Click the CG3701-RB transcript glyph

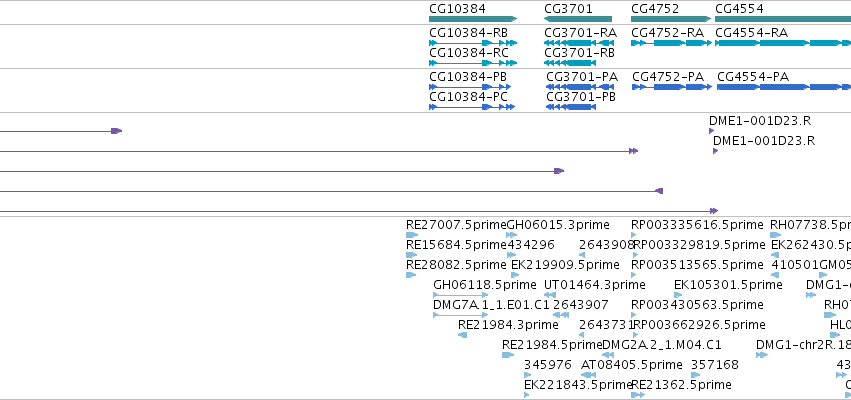pyautogui.click(x=570, y=63)
